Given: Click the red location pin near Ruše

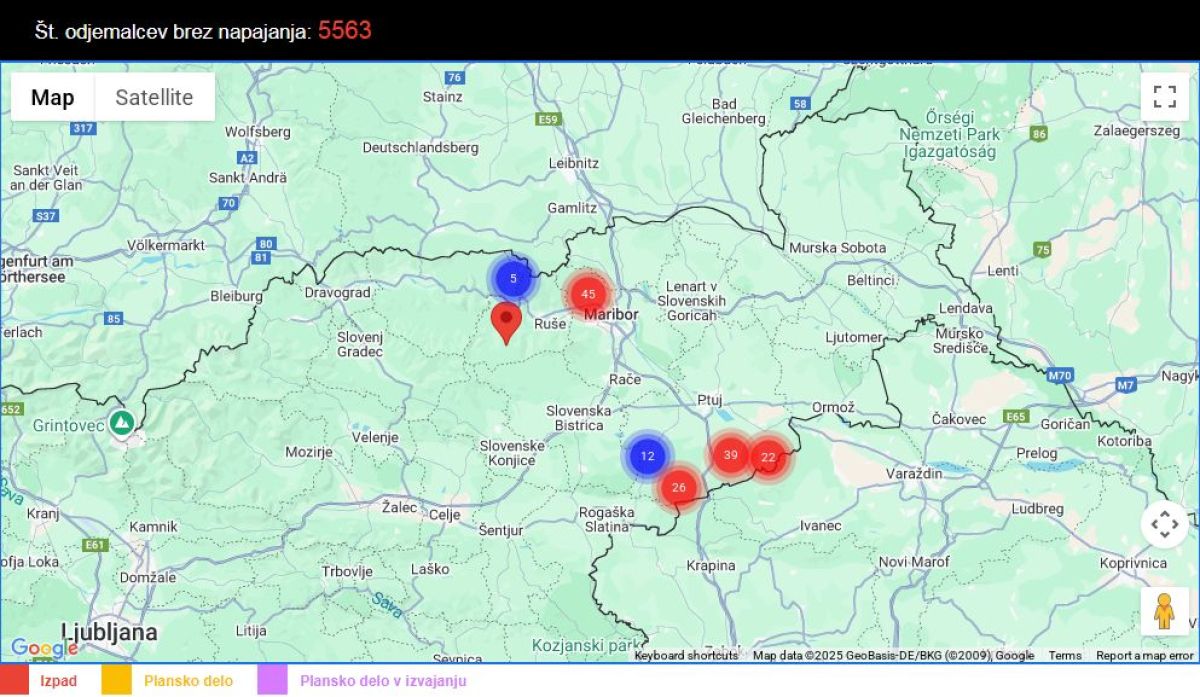Looking at the screenshot, I should click(507, 321).
